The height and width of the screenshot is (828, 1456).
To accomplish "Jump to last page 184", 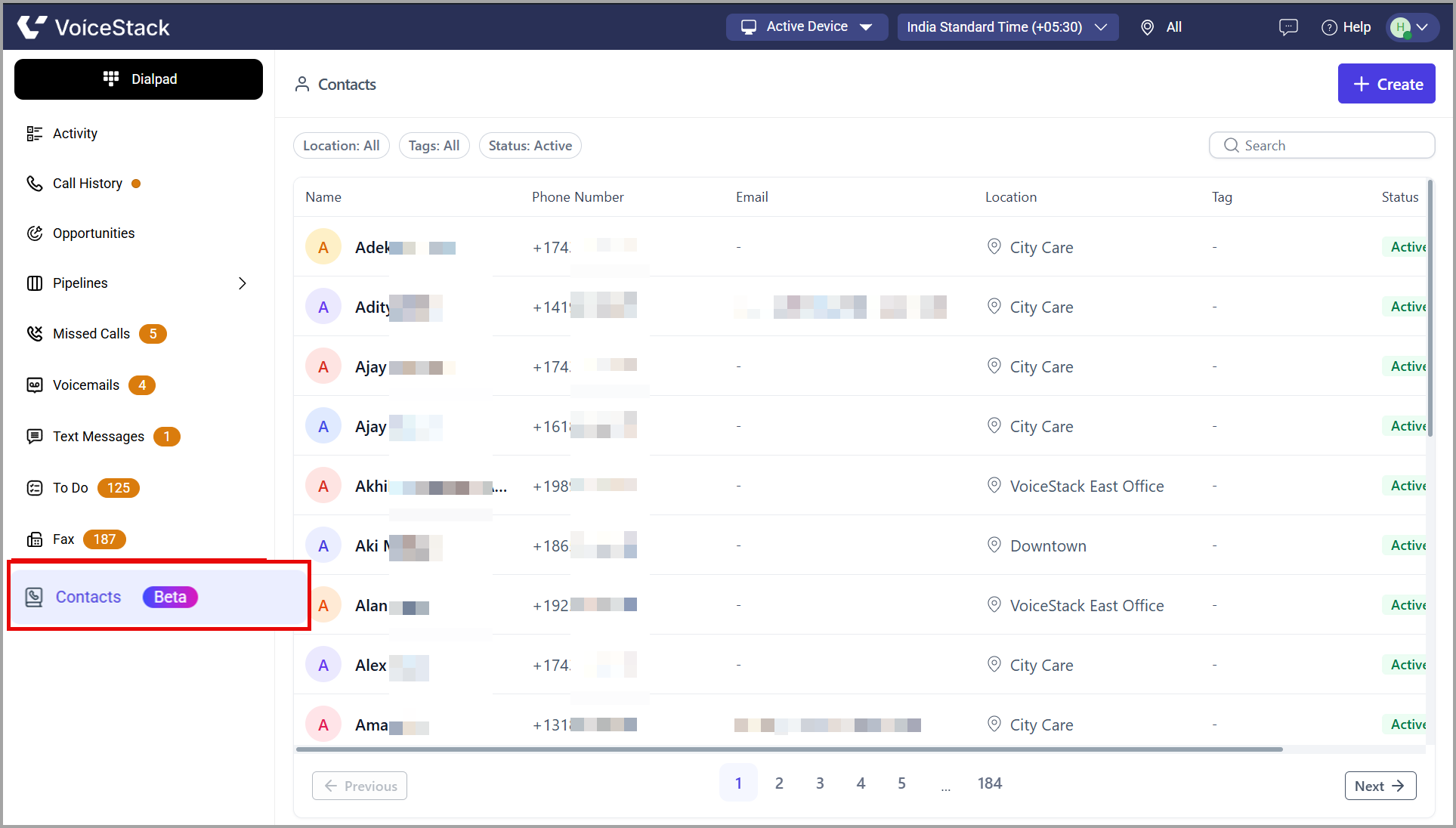I will point(990,783).
